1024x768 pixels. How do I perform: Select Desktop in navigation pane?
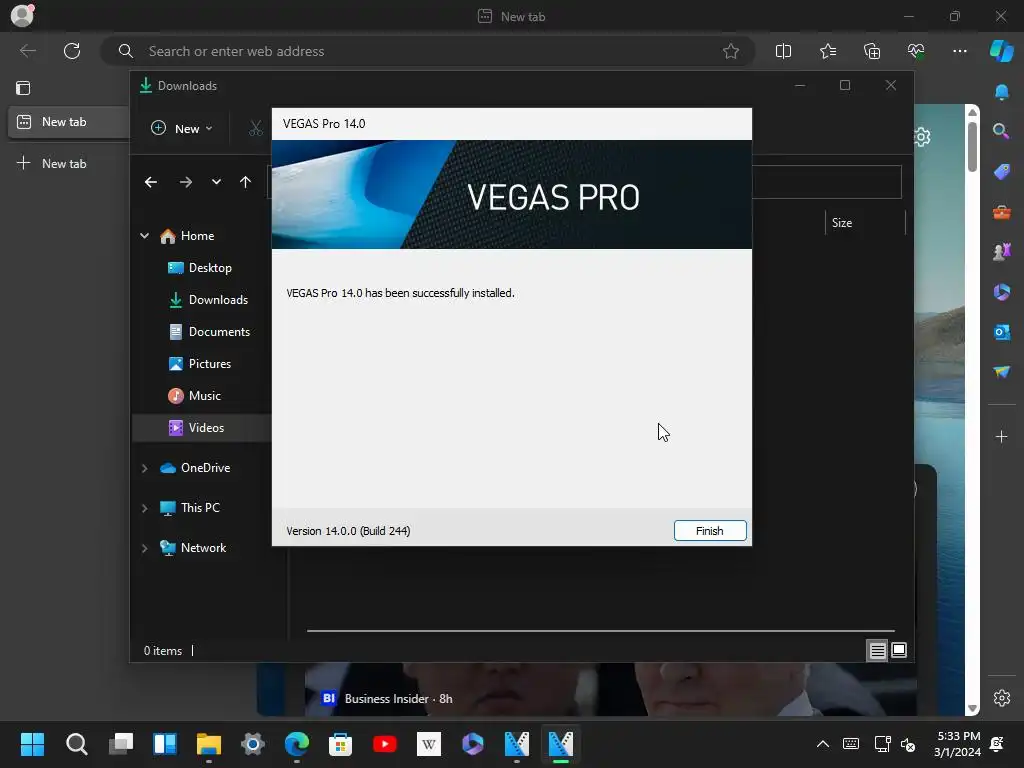210,268
